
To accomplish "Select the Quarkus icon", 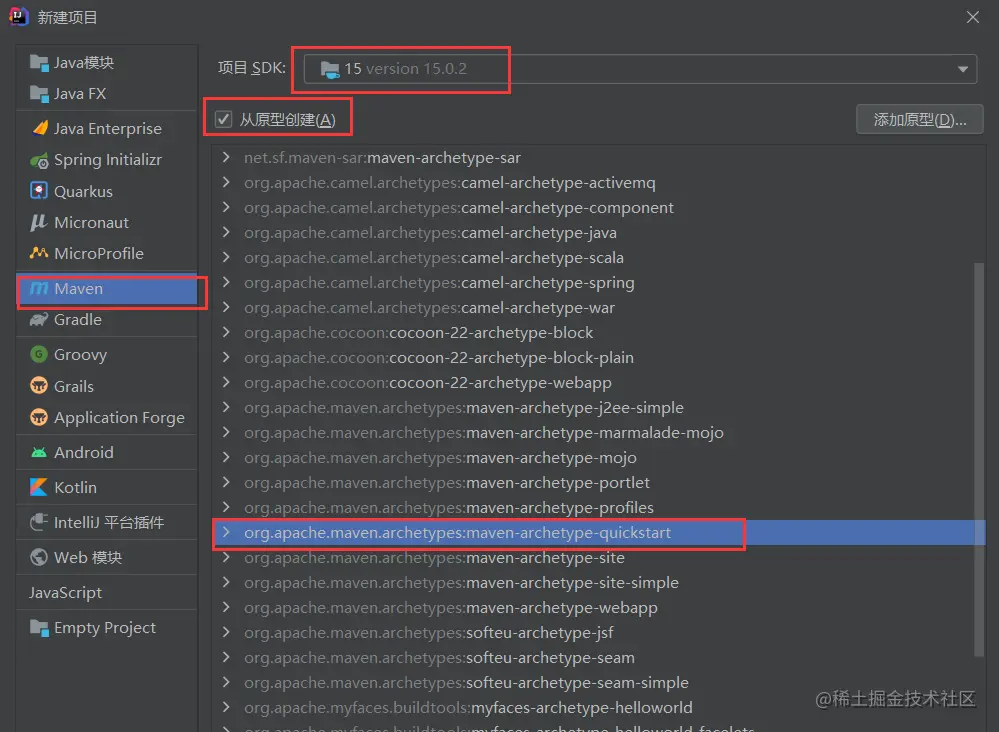I will pyautogui.click(x=39, y=190).
